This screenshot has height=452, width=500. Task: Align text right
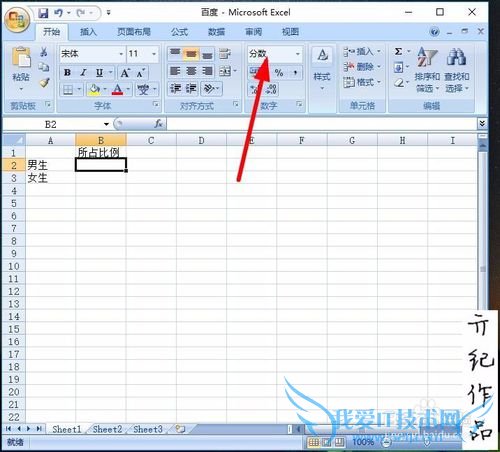[x=207, y=71]
